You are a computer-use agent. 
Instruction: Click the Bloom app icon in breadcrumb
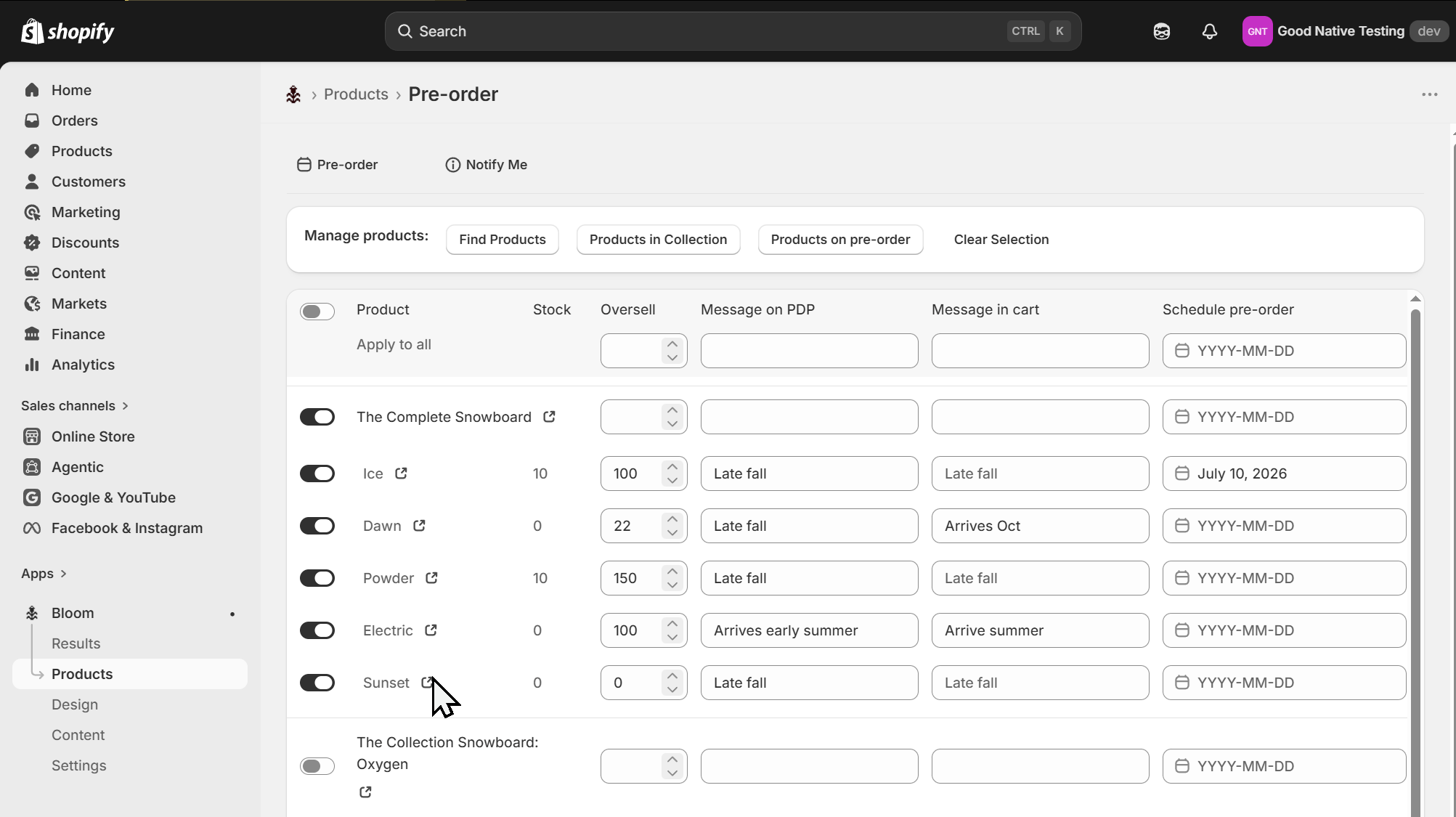click(x=293, y=94)
